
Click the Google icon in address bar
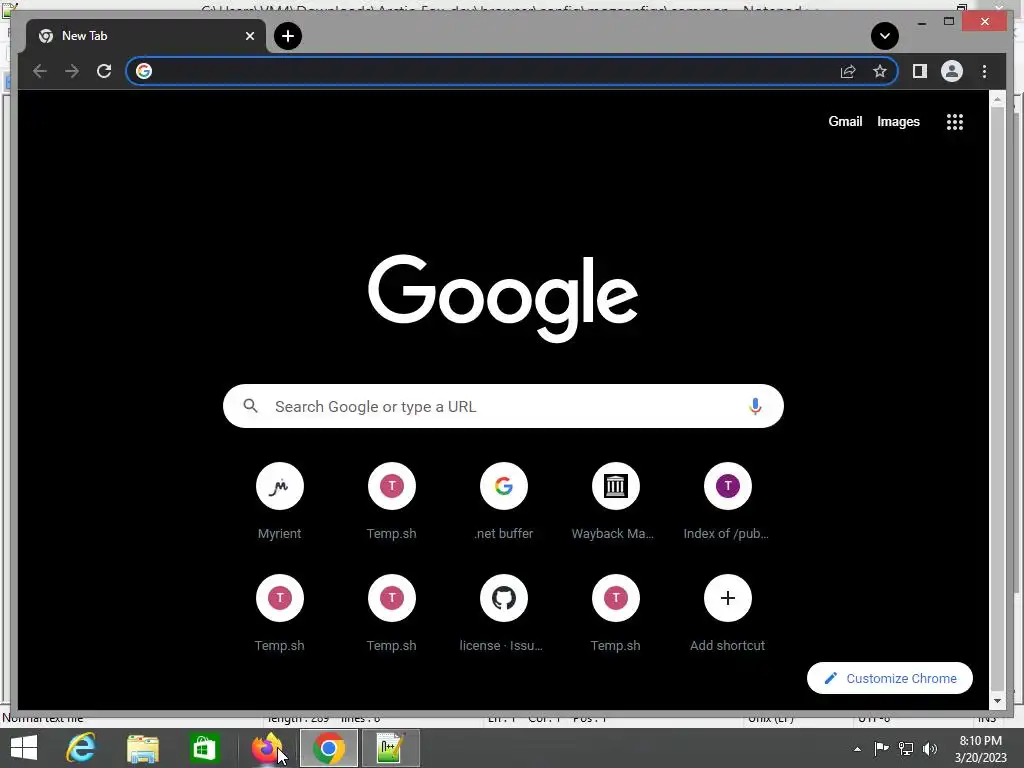(144, 71)
